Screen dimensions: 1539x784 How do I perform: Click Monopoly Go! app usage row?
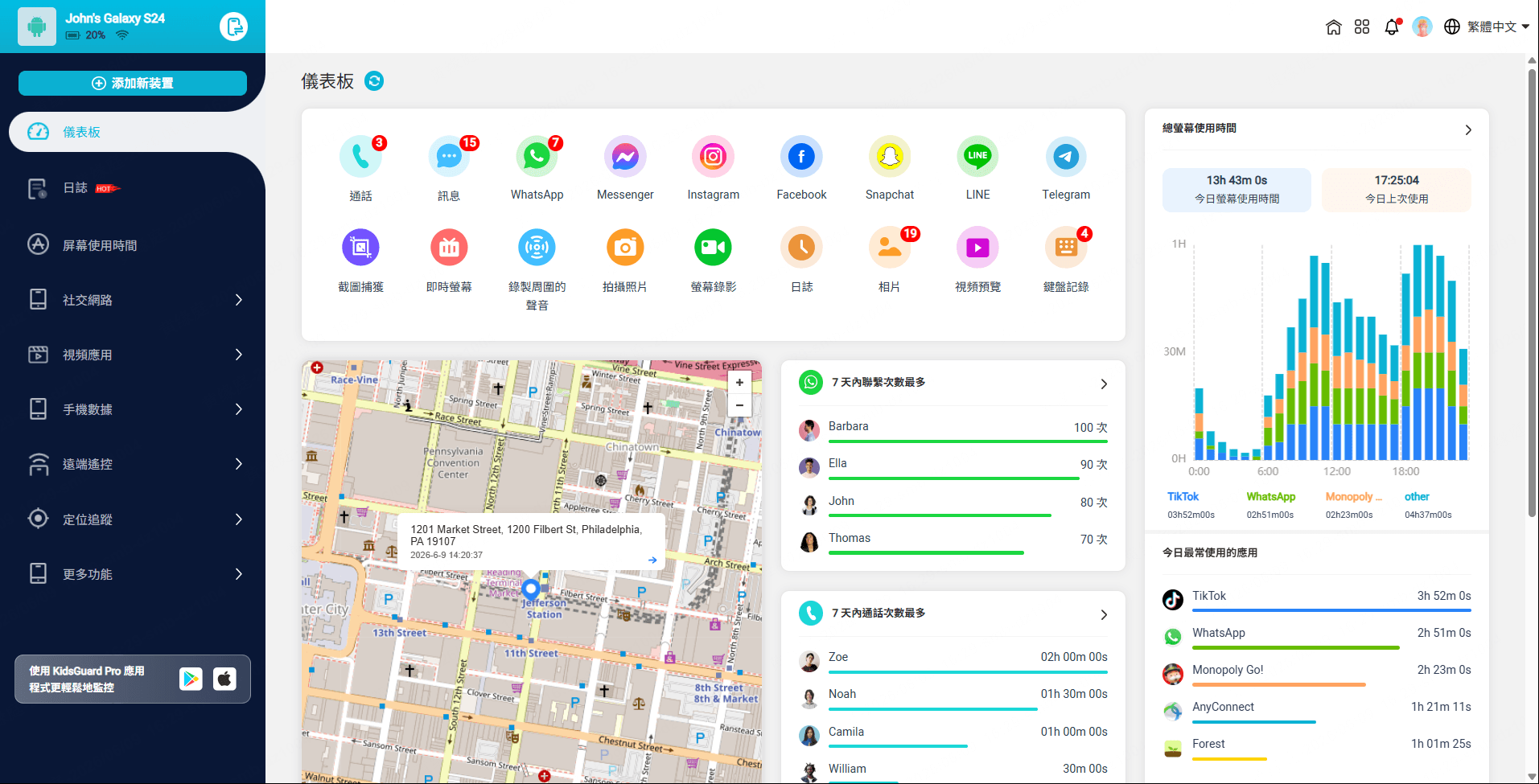click(x=1317, y=673)
